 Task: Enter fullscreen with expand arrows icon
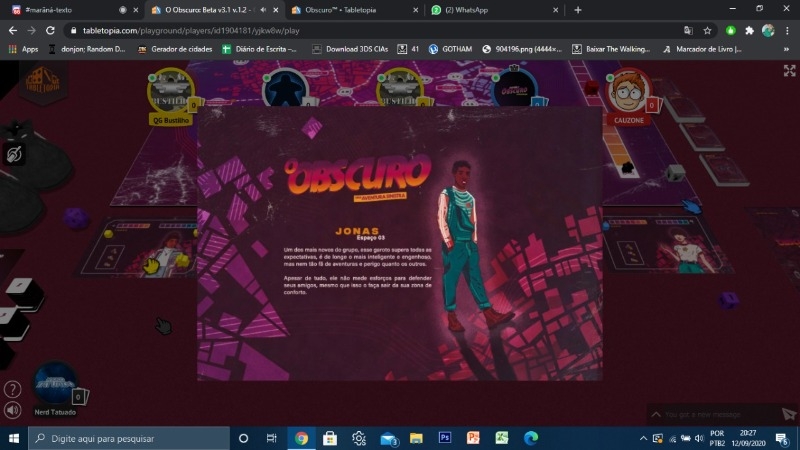pos(789,71)
